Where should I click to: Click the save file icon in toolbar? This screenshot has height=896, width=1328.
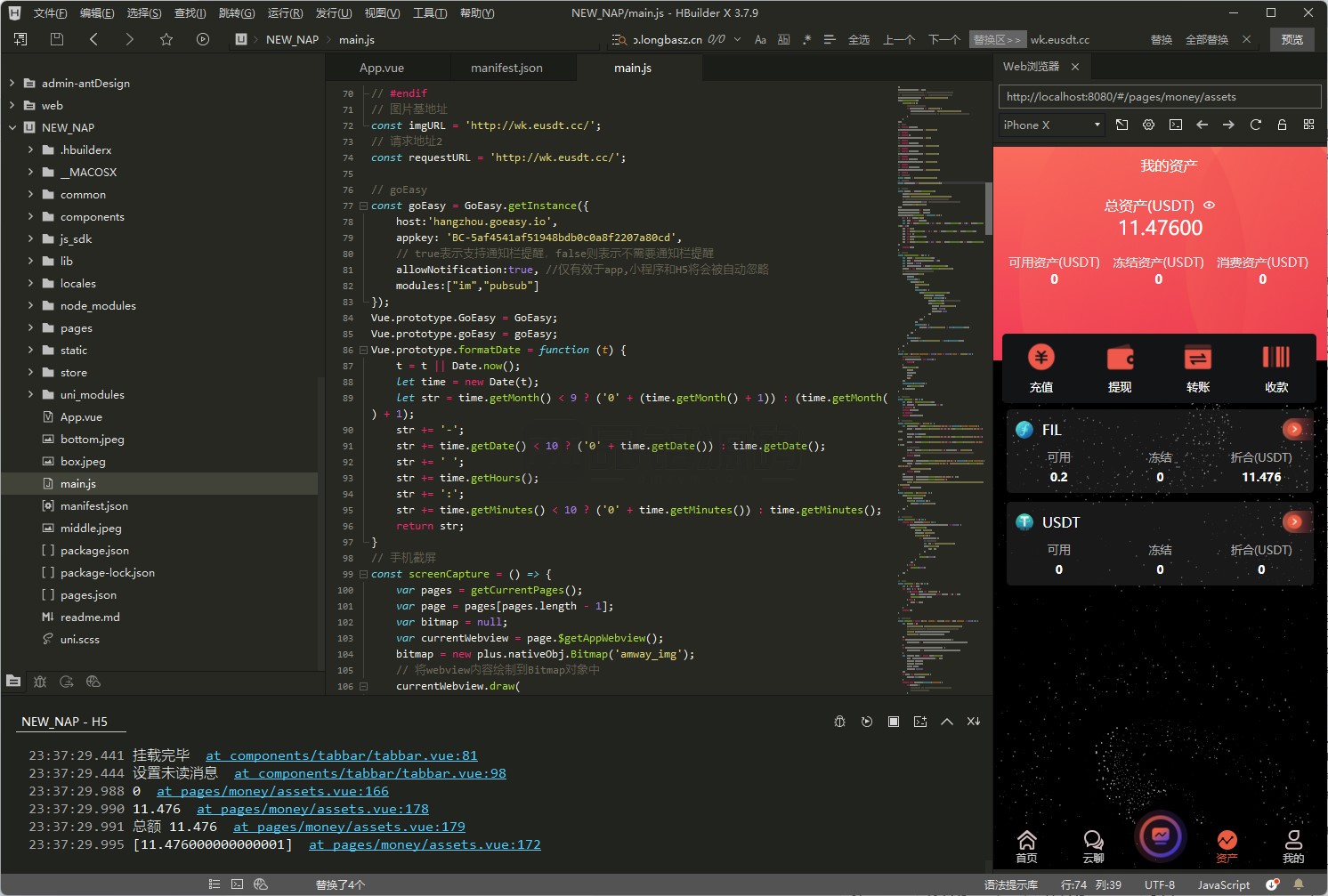tap(57, 39)
